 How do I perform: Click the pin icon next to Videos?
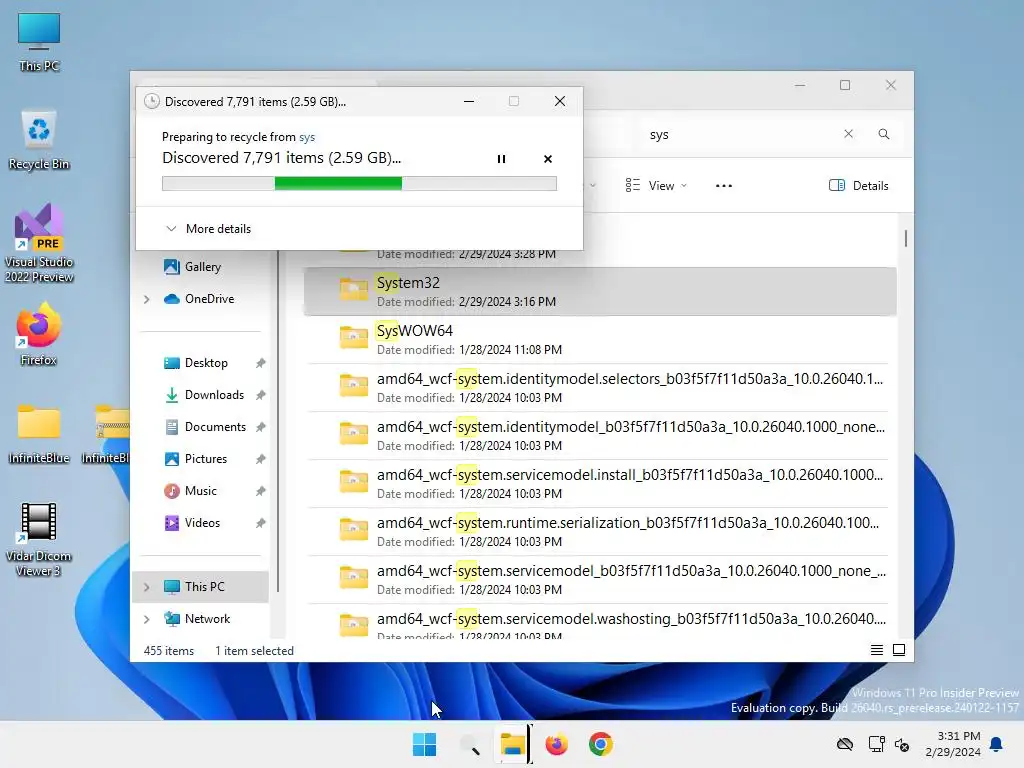pyautogui.click(x=261, y=523)
